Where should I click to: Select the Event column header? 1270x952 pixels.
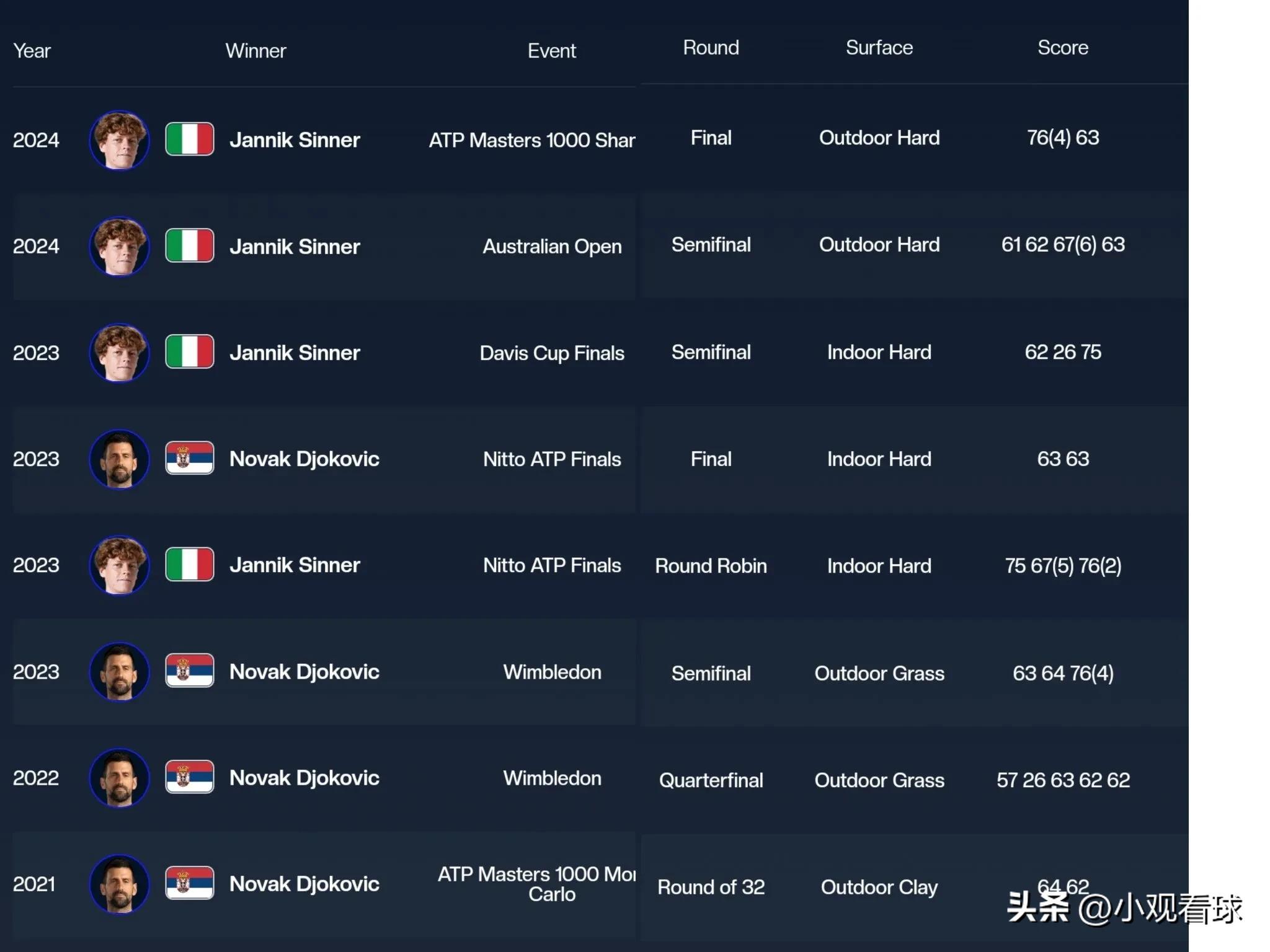tap(552, 51)
